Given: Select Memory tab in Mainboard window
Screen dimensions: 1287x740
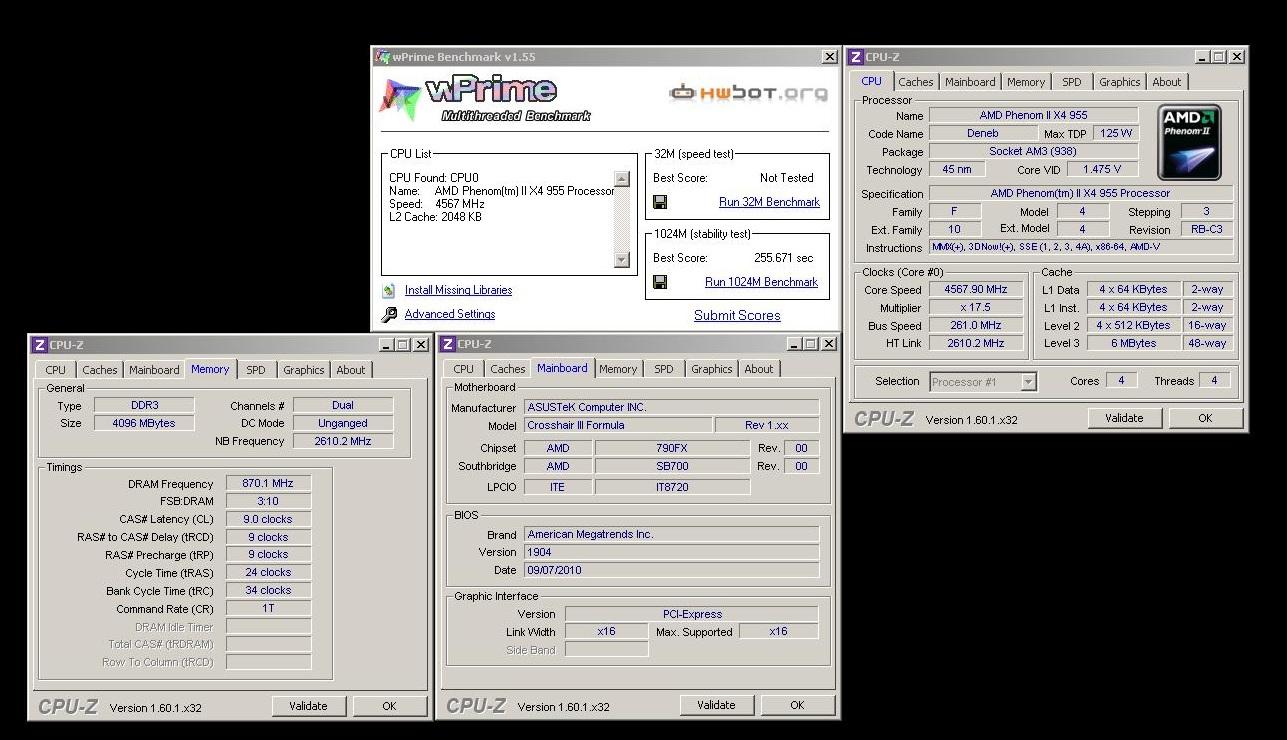Looking at the screenshot, I should point(618,369).
